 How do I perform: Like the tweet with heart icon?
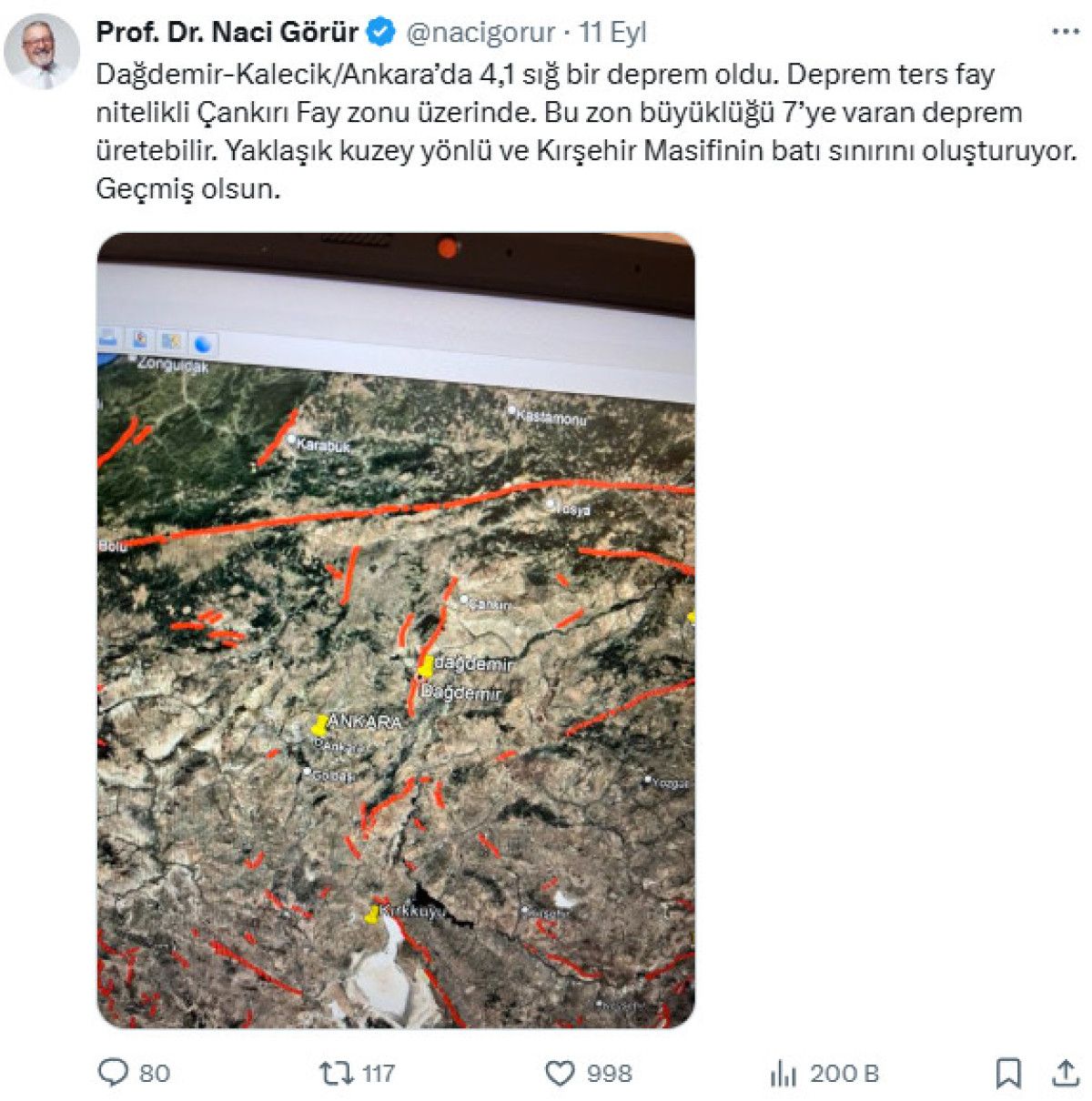coord(560,1074)
